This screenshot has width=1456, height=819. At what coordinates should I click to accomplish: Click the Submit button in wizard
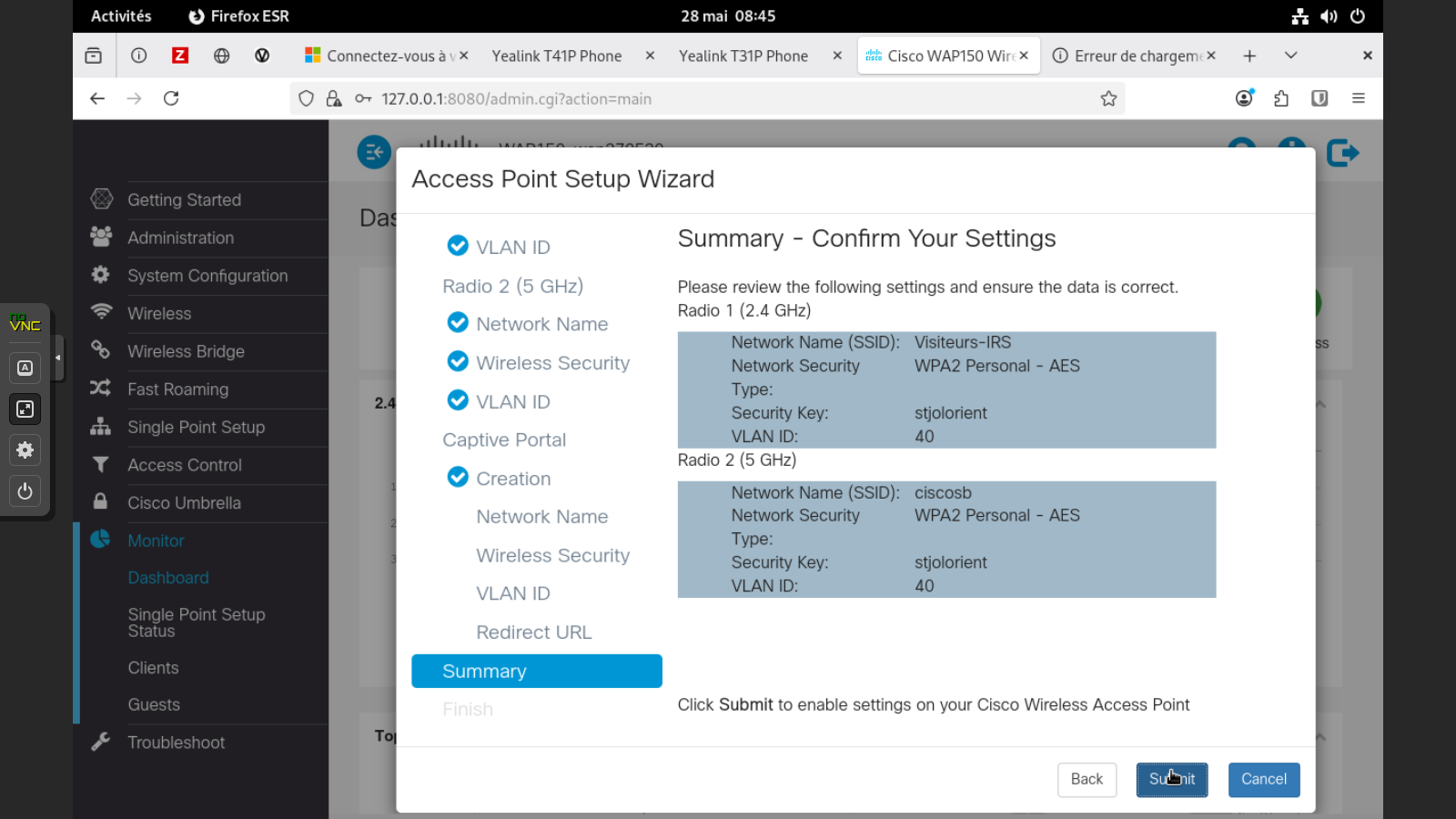(x=1172, y=779)
